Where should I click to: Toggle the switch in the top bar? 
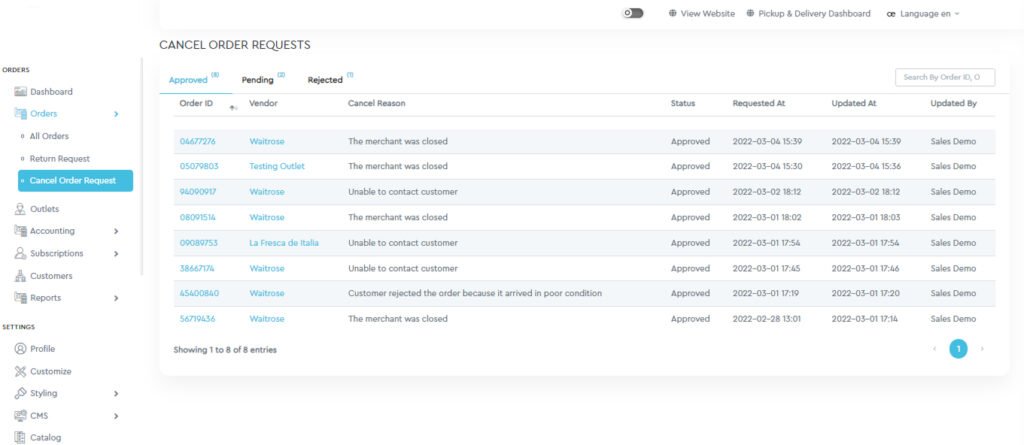tap(632, 14)
